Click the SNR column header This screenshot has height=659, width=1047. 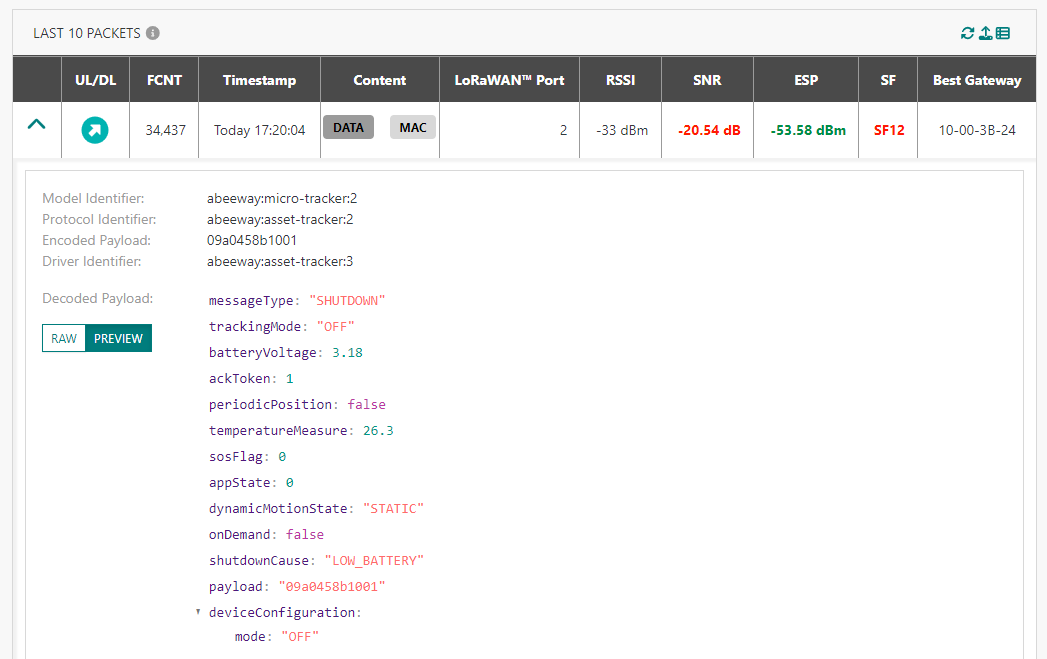(x=707, y=80)
